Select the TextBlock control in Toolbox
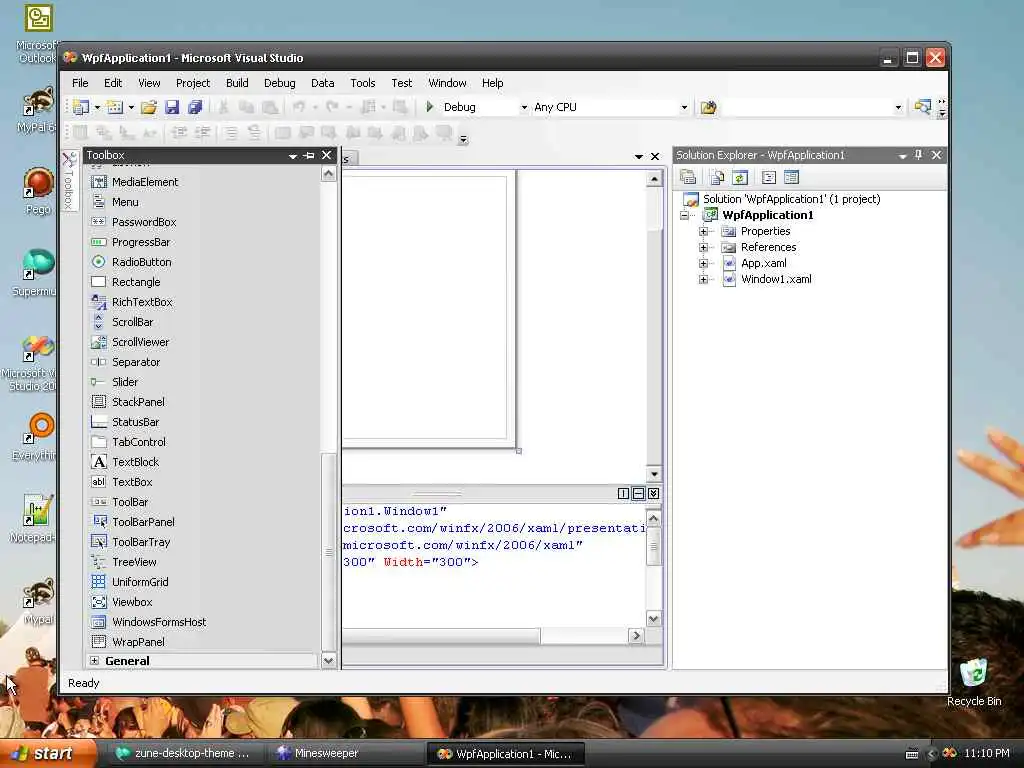Image resolution: width=1024 pixels, height=768 pixels. click(135, 462)
